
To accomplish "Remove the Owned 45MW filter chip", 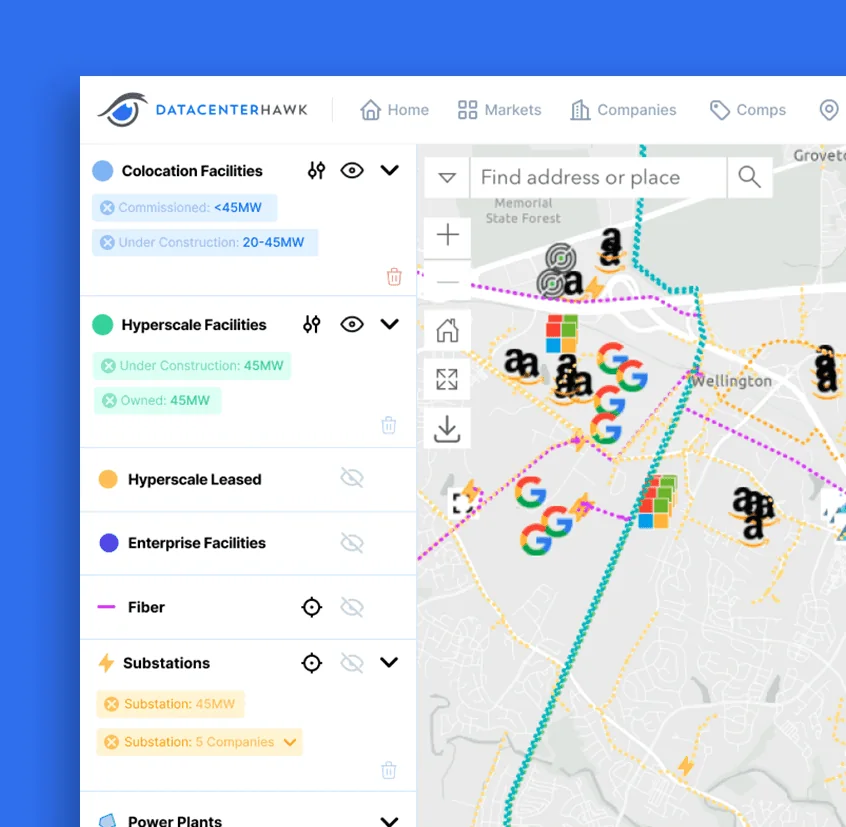I will (110, 400).
